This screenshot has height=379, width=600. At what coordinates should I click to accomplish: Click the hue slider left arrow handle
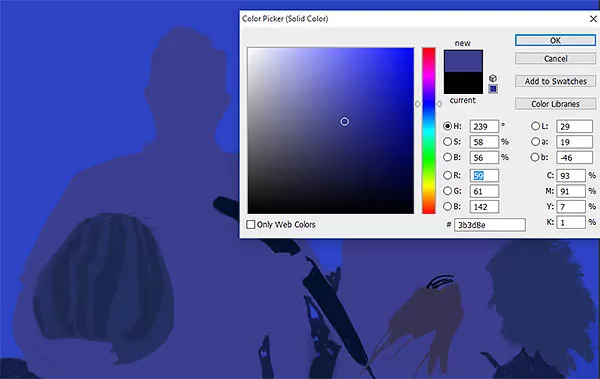click(x=417, y=104)
